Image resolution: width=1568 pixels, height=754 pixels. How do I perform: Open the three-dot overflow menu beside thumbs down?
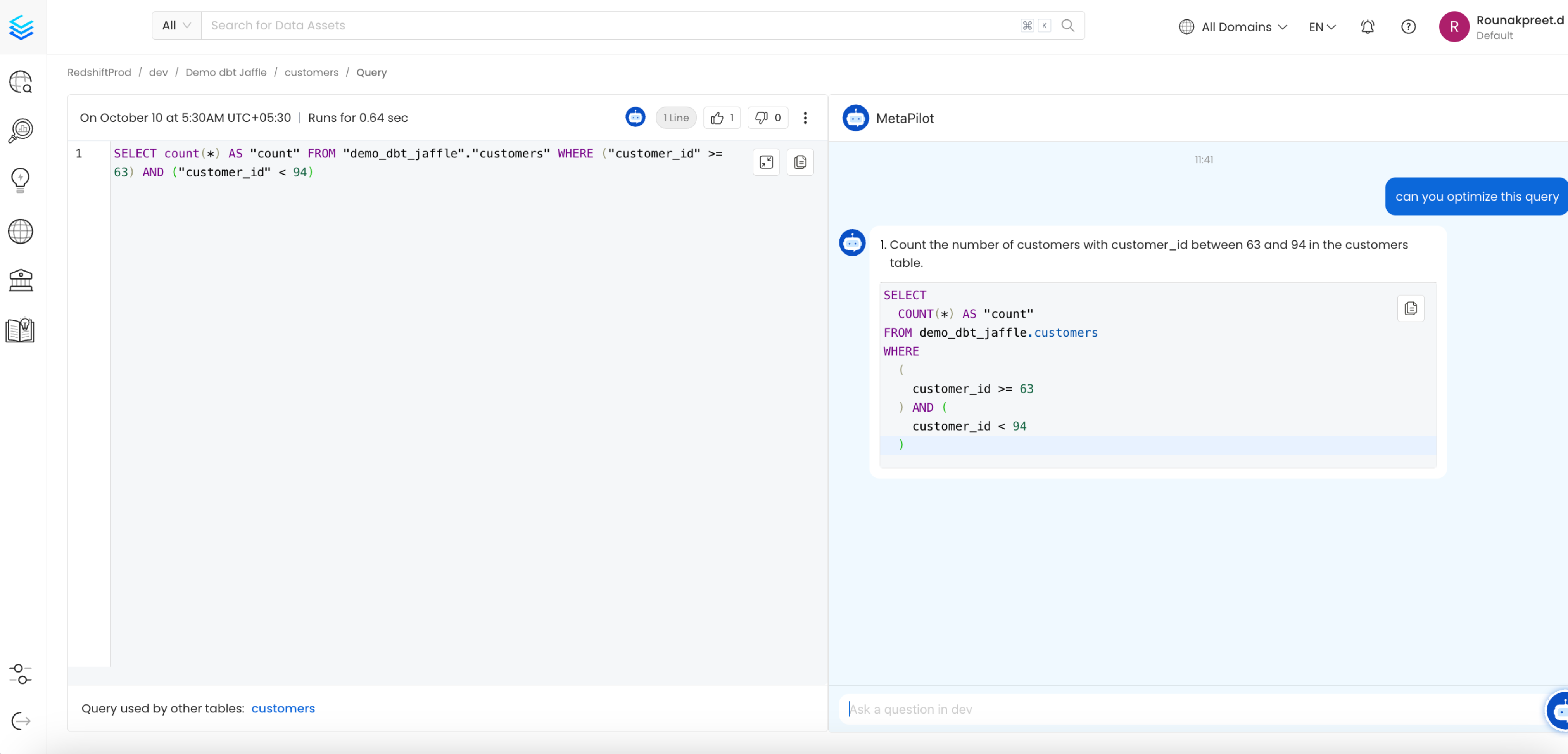pyautogui.click(x=805, y=118)
